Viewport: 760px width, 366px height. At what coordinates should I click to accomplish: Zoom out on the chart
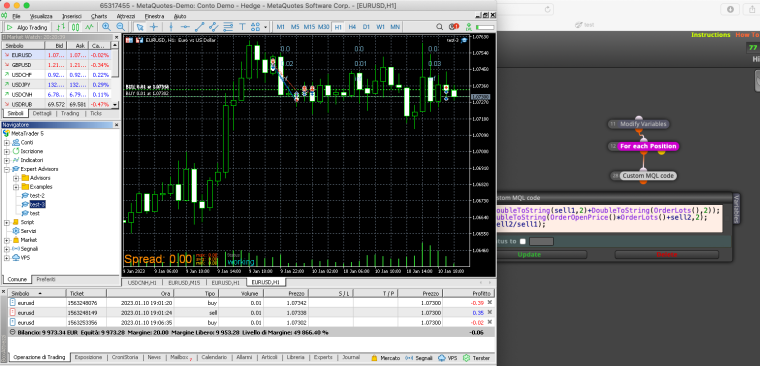(120, 27)
